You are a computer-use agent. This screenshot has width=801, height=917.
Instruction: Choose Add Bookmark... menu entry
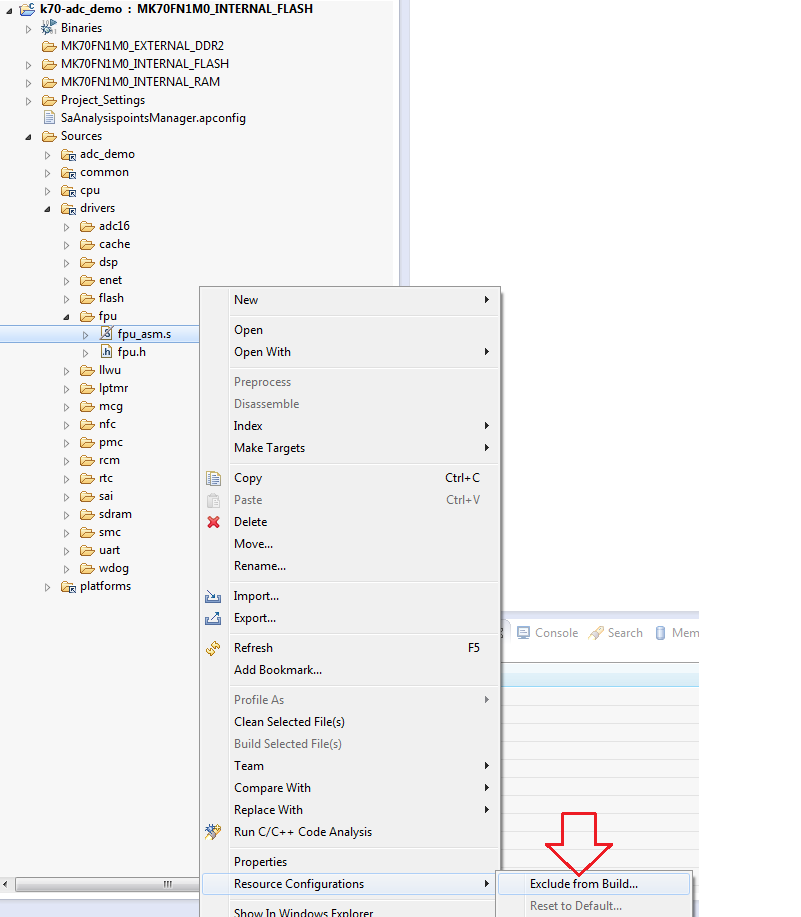(351, 670)
